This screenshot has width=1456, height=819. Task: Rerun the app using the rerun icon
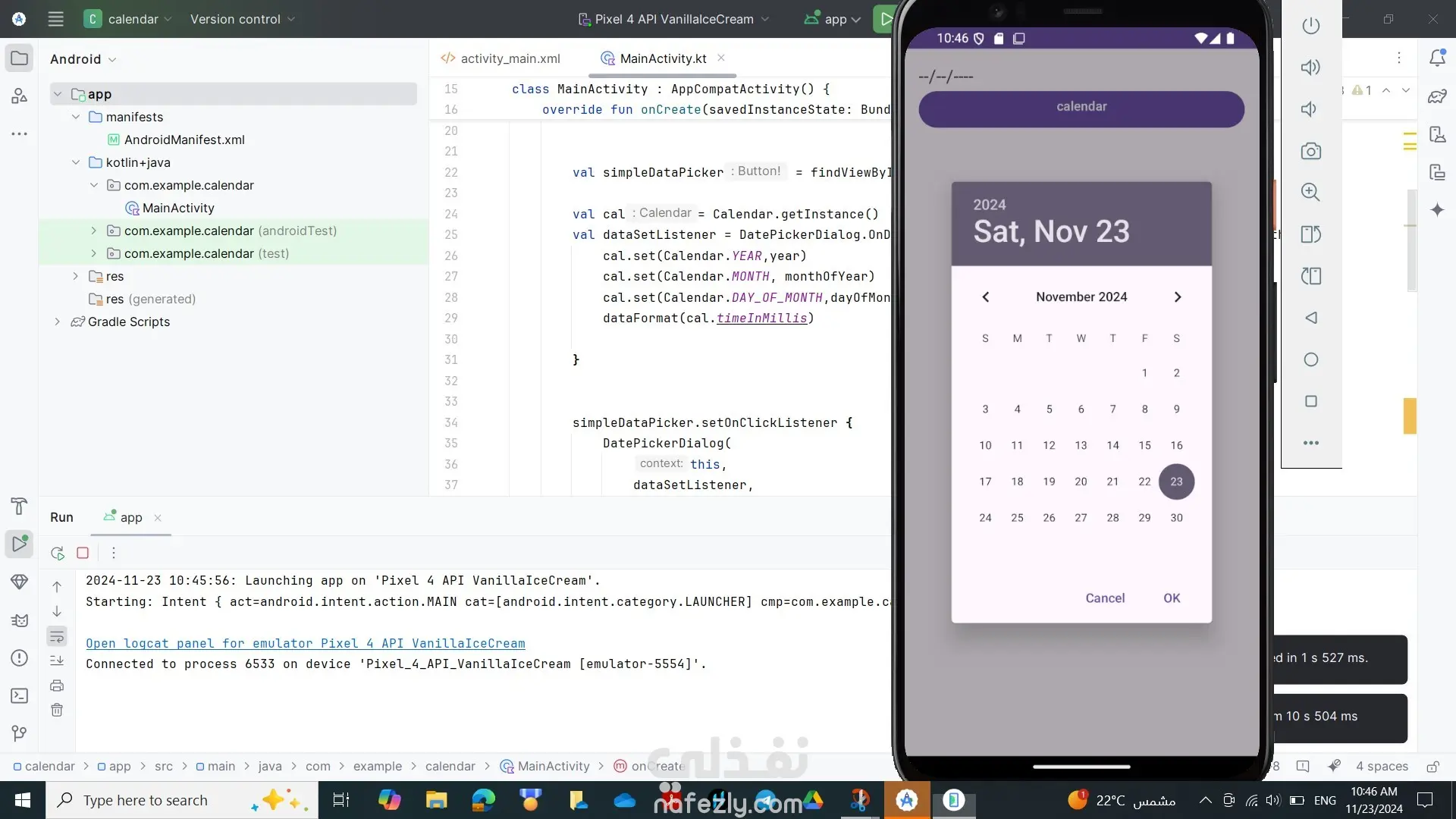tap(58, 553)
